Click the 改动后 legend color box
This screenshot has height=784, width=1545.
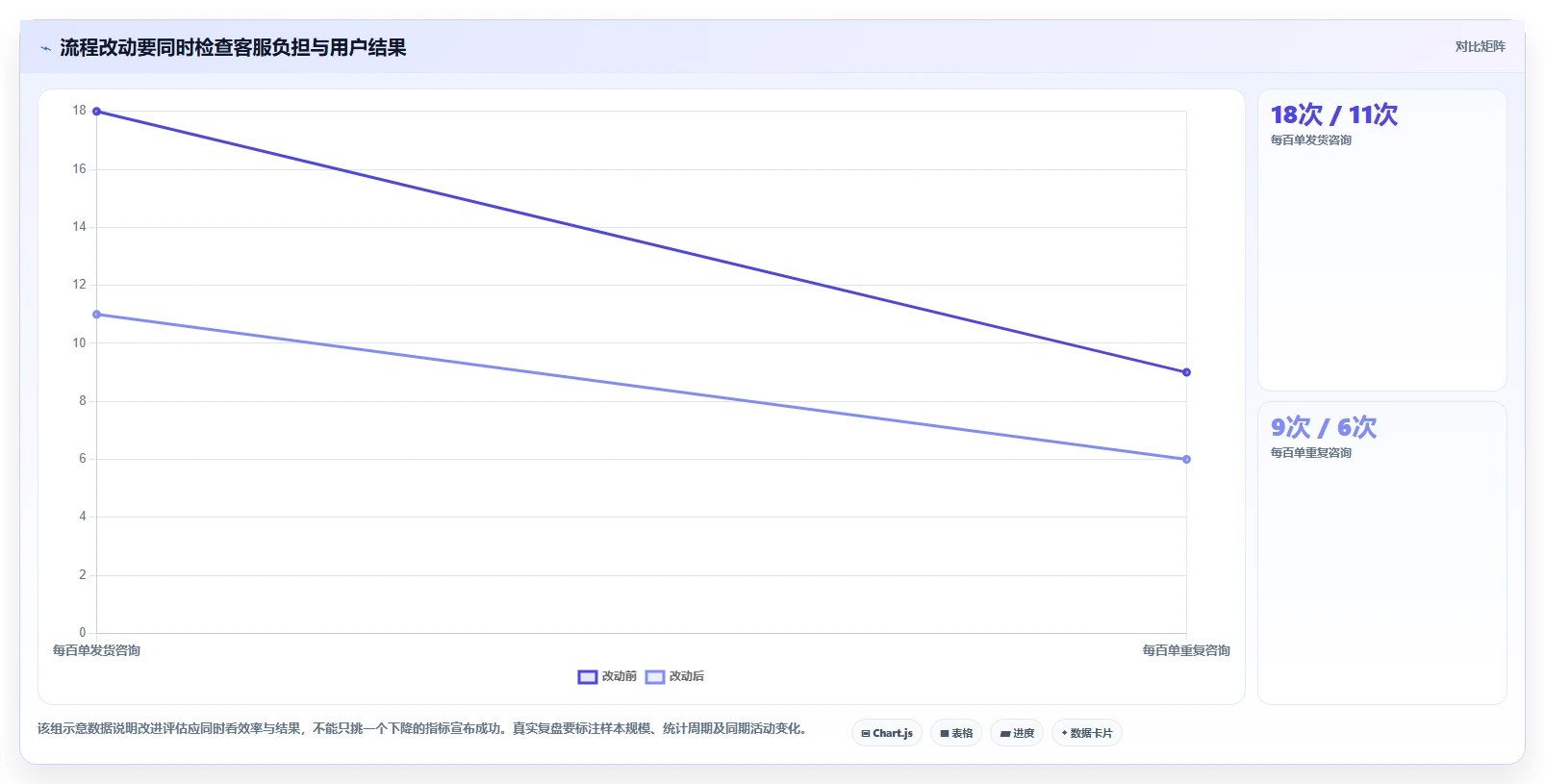point(655,677)
